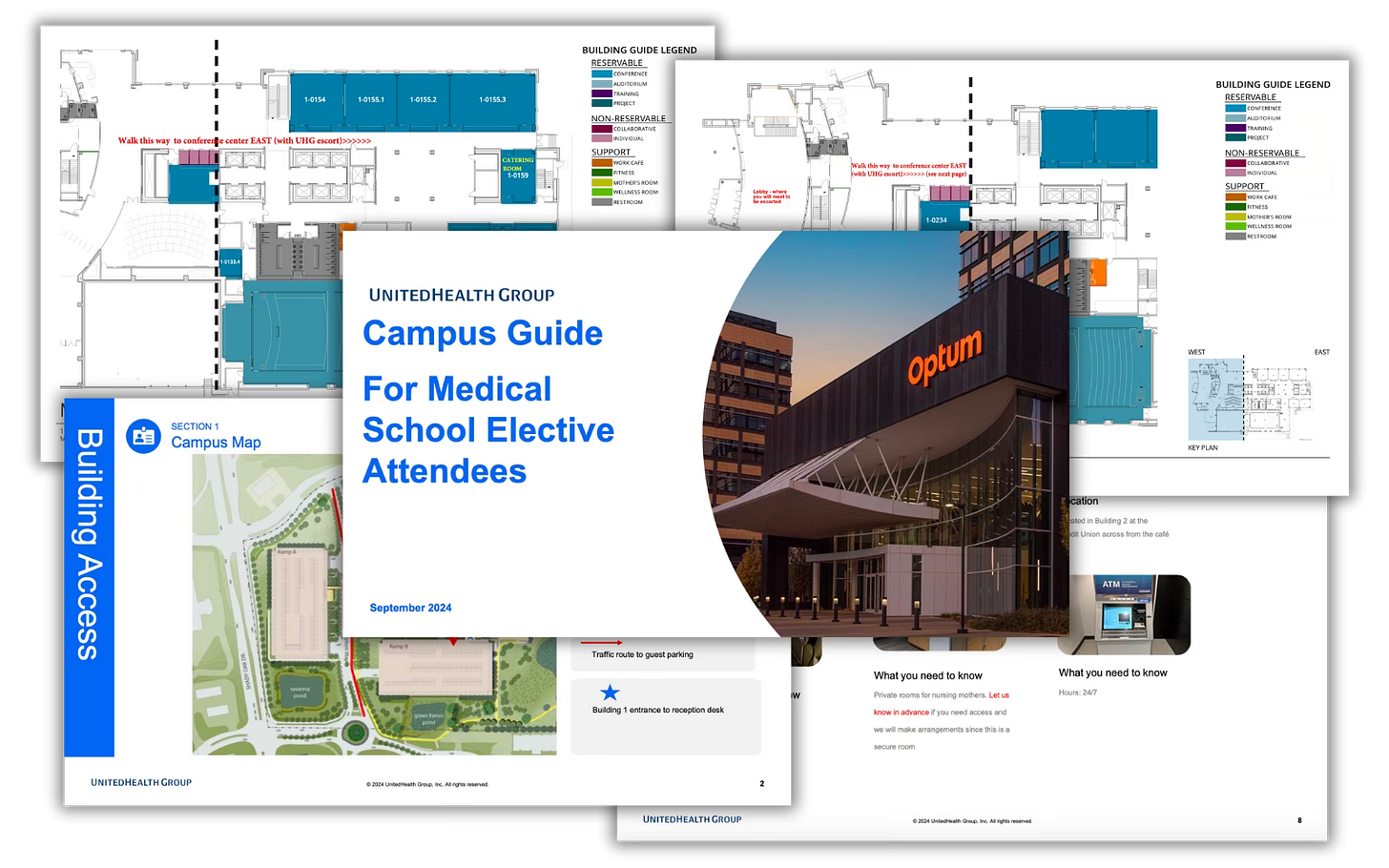
Task: Click the Collaborative color swatch in left legend
Action: point(601,129)
